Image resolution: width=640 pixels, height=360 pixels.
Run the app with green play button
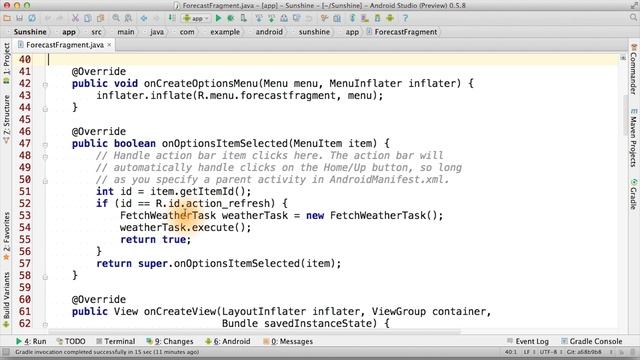coord(218,18)
